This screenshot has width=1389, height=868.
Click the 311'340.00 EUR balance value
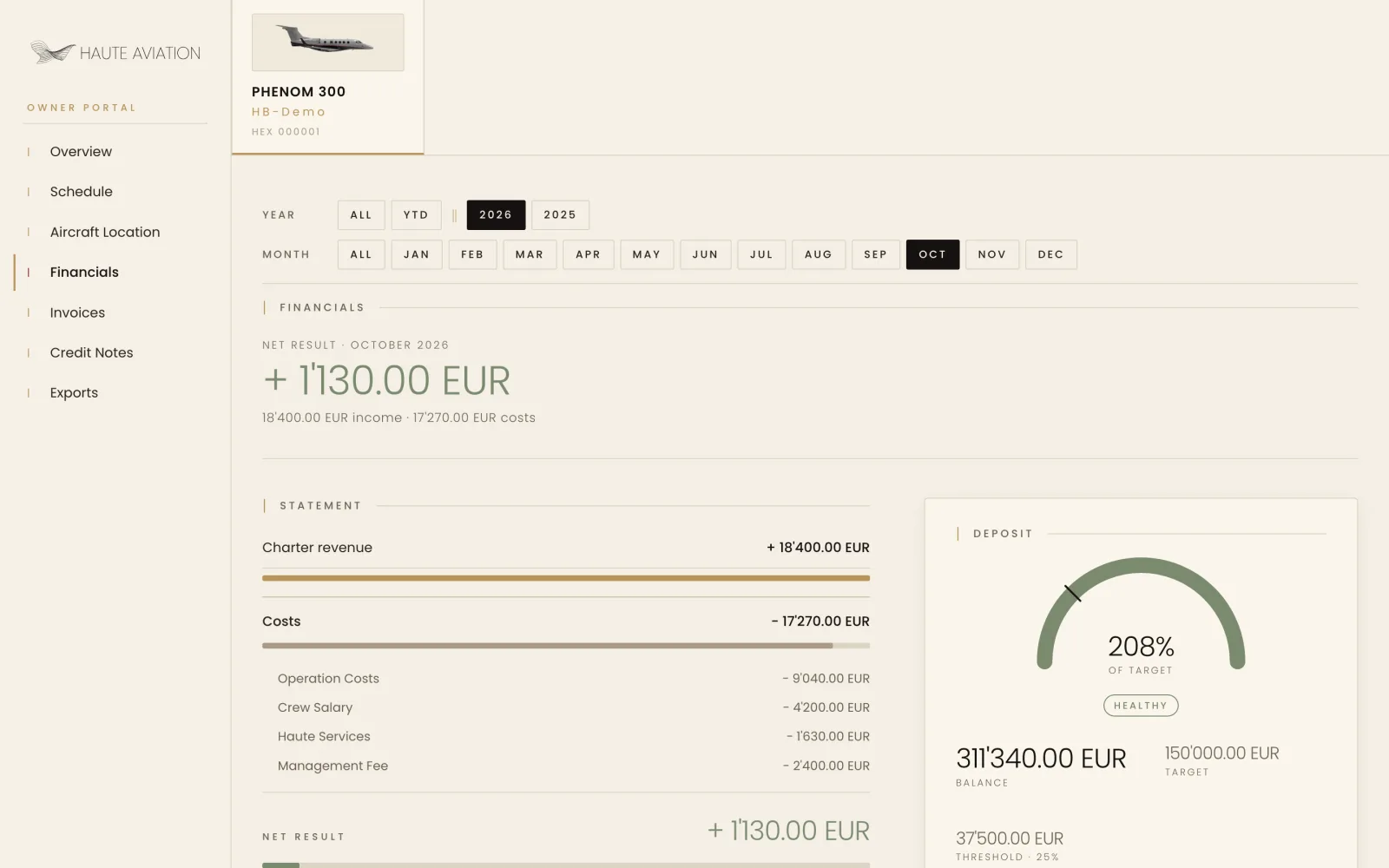[x=1041, y=759]
